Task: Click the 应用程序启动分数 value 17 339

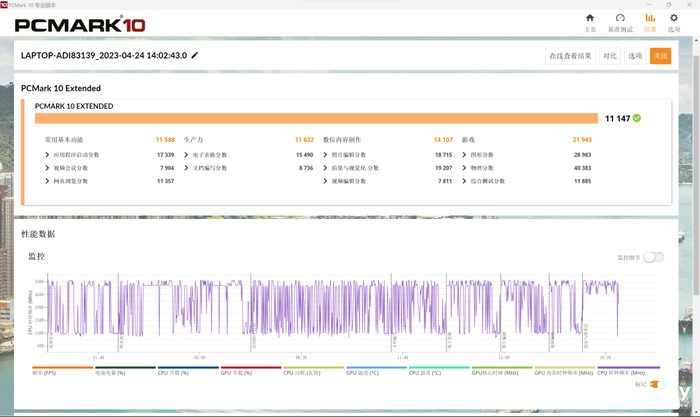Action: [x=165, y=154]
